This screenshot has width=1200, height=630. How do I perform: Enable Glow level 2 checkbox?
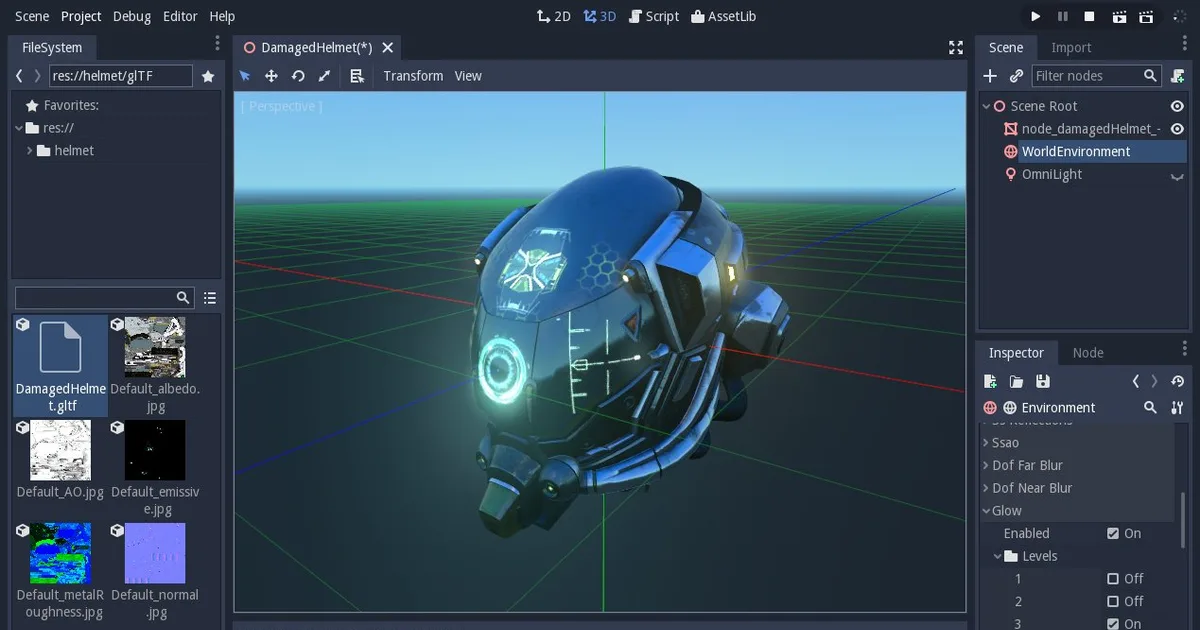pyautogui.click(x=1113, y=602)
